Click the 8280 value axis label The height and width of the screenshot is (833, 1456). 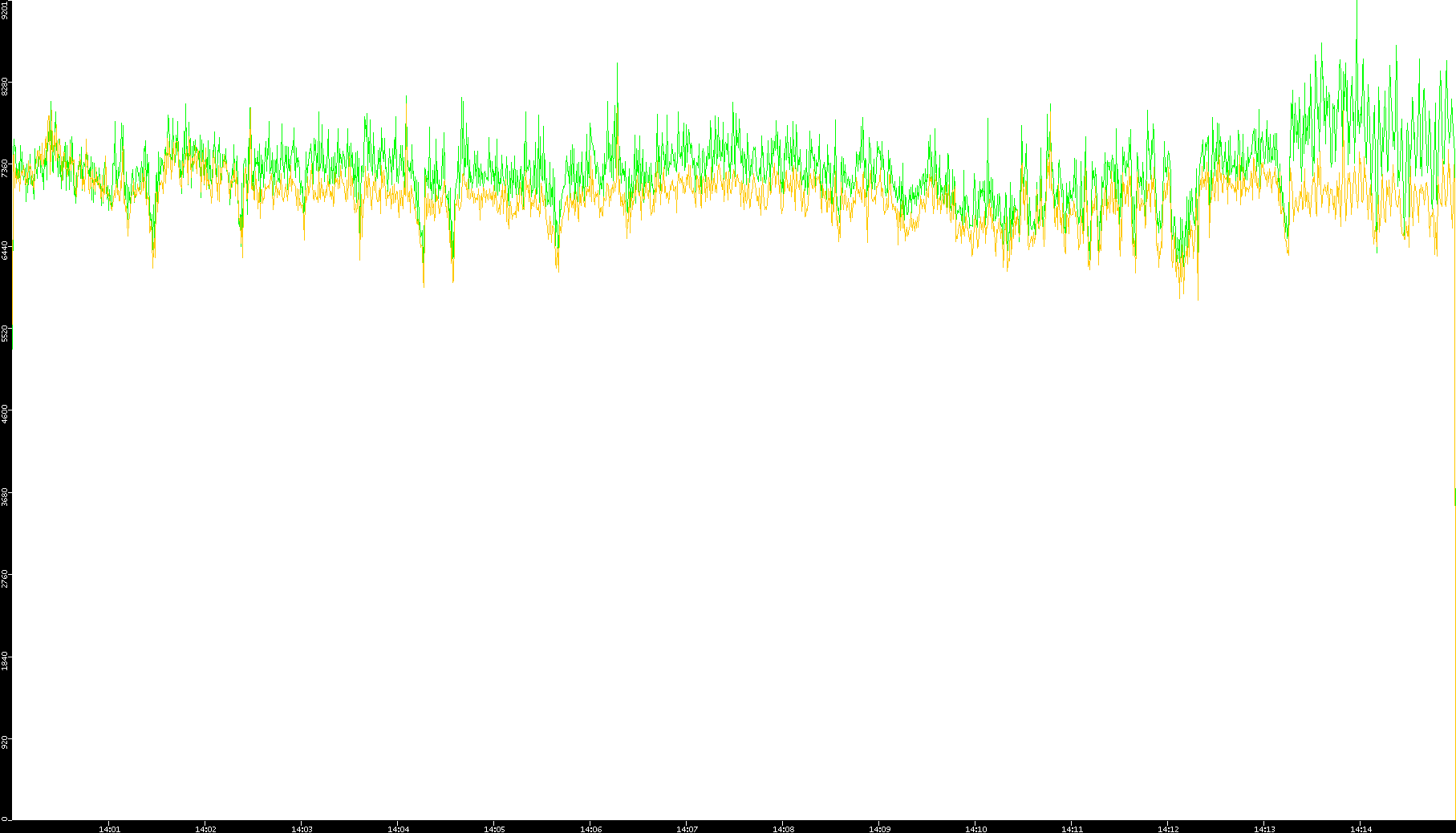pos(5,87)
